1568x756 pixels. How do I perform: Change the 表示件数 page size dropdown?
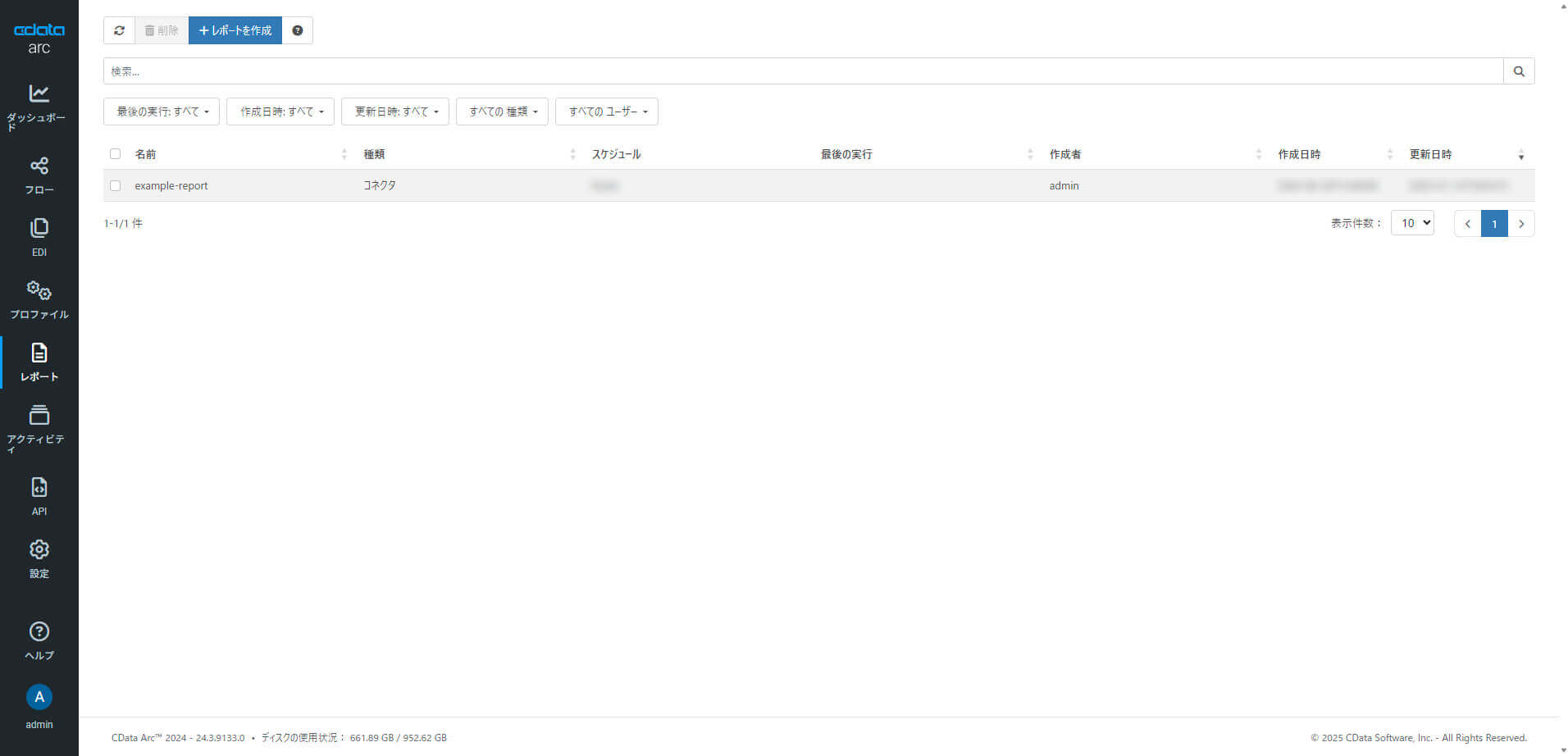pyautogui.click(x=1412, y=223)
